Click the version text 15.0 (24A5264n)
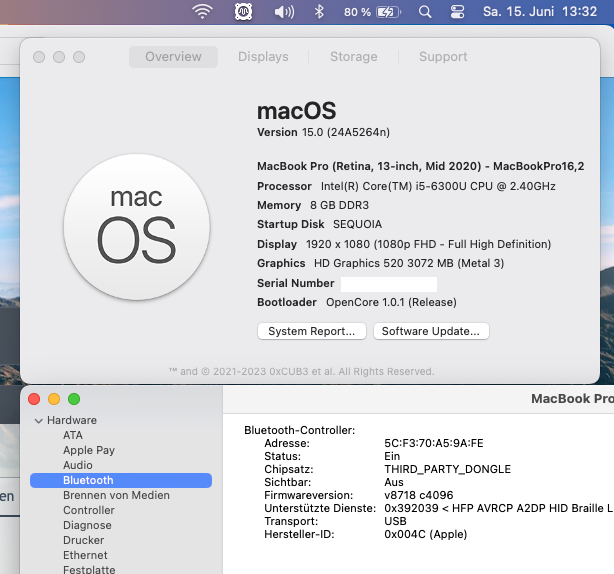The width and height of the screenshot is (614, 574). point(346,132)
